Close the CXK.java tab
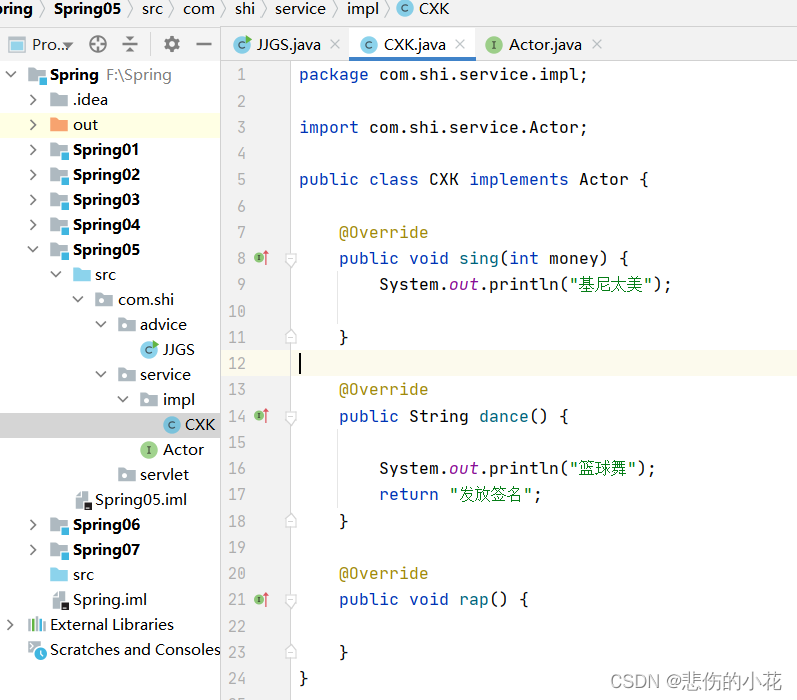797x700 pixels. click(x=460, y=44)
